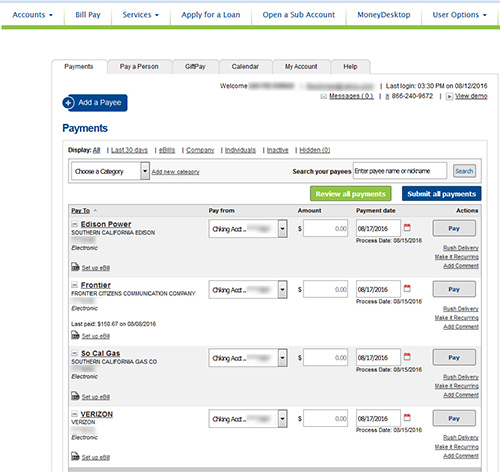Open the Calendar tab
This screenshot has width=500, height=474.
pyautogui.click(x=245, y=67)
